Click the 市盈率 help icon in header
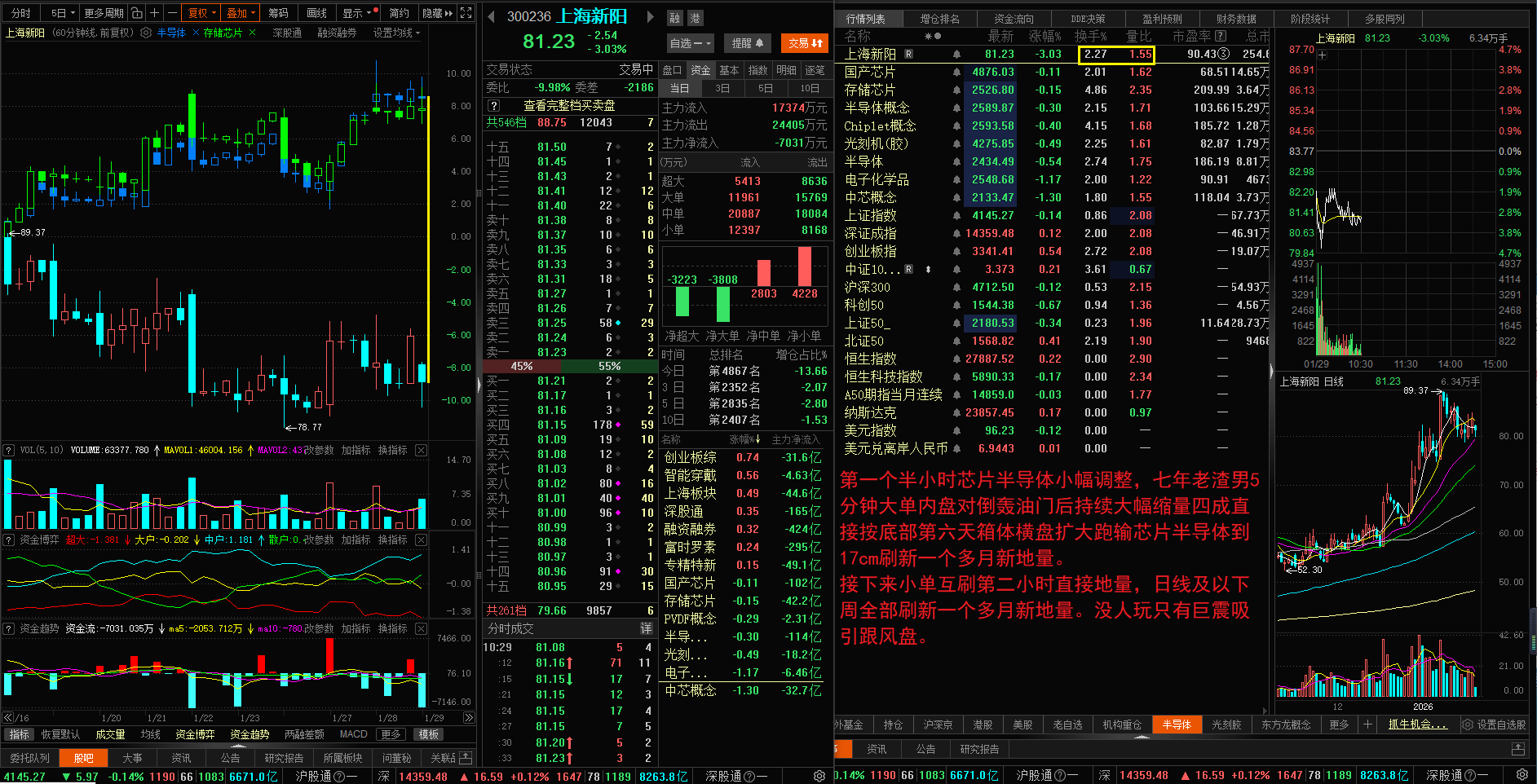The image size is (1537, 784). click(1221, 36)
